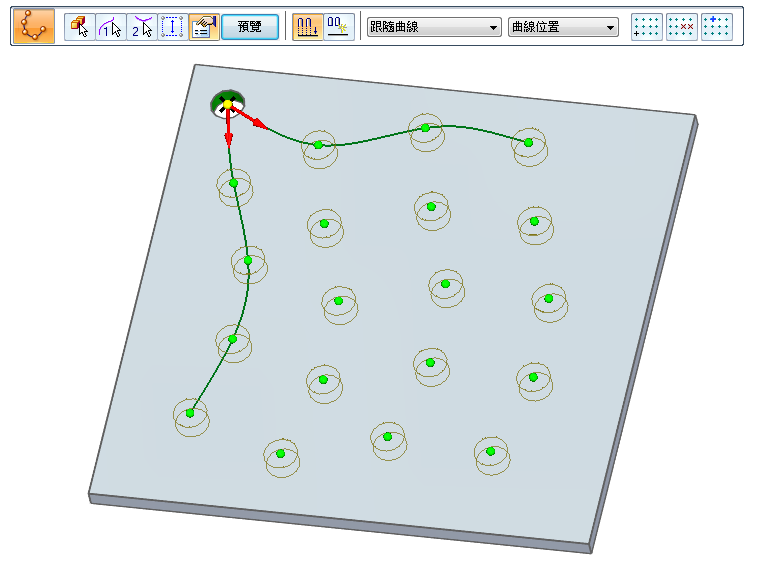Screen dimensions: 762x564
Task: Toggle the highlighted bar-pattern mode button
Action: click(307, 27)
